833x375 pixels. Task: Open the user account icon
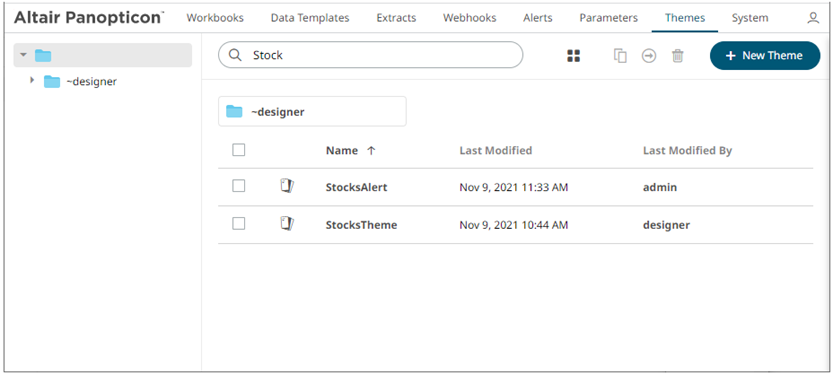(813, 18)
